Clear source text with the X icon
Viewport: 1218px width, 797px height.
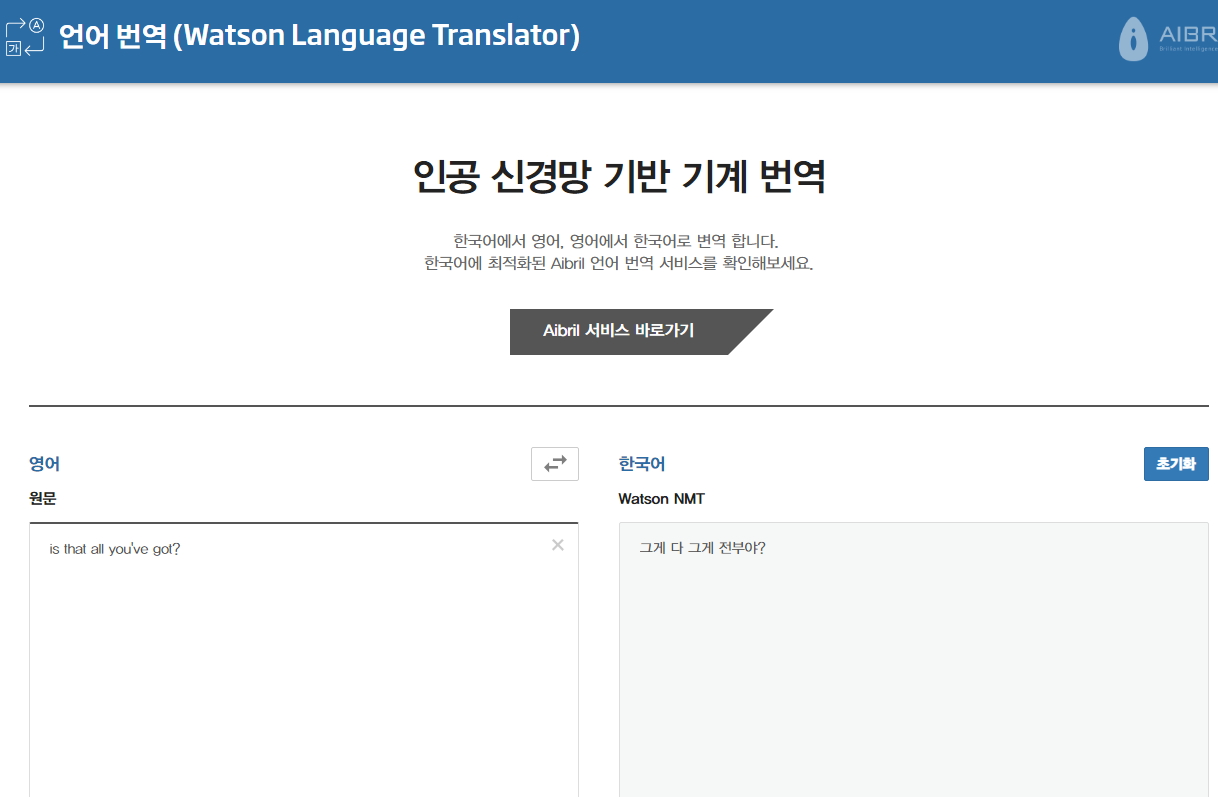pyautogui.click(x=558, y=545)
